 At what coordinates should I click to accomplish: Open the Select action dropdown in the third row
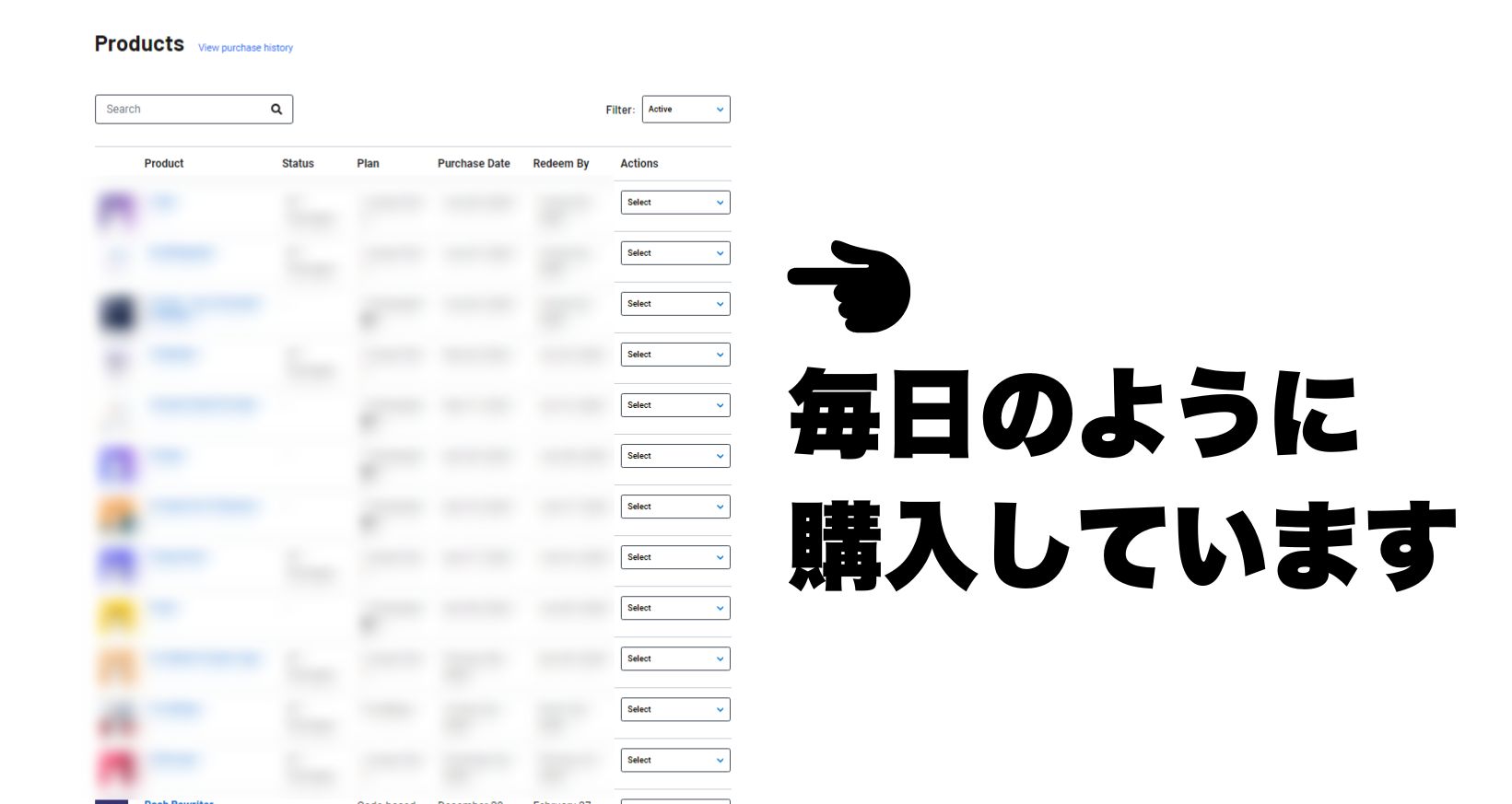[x=674, y=304]
